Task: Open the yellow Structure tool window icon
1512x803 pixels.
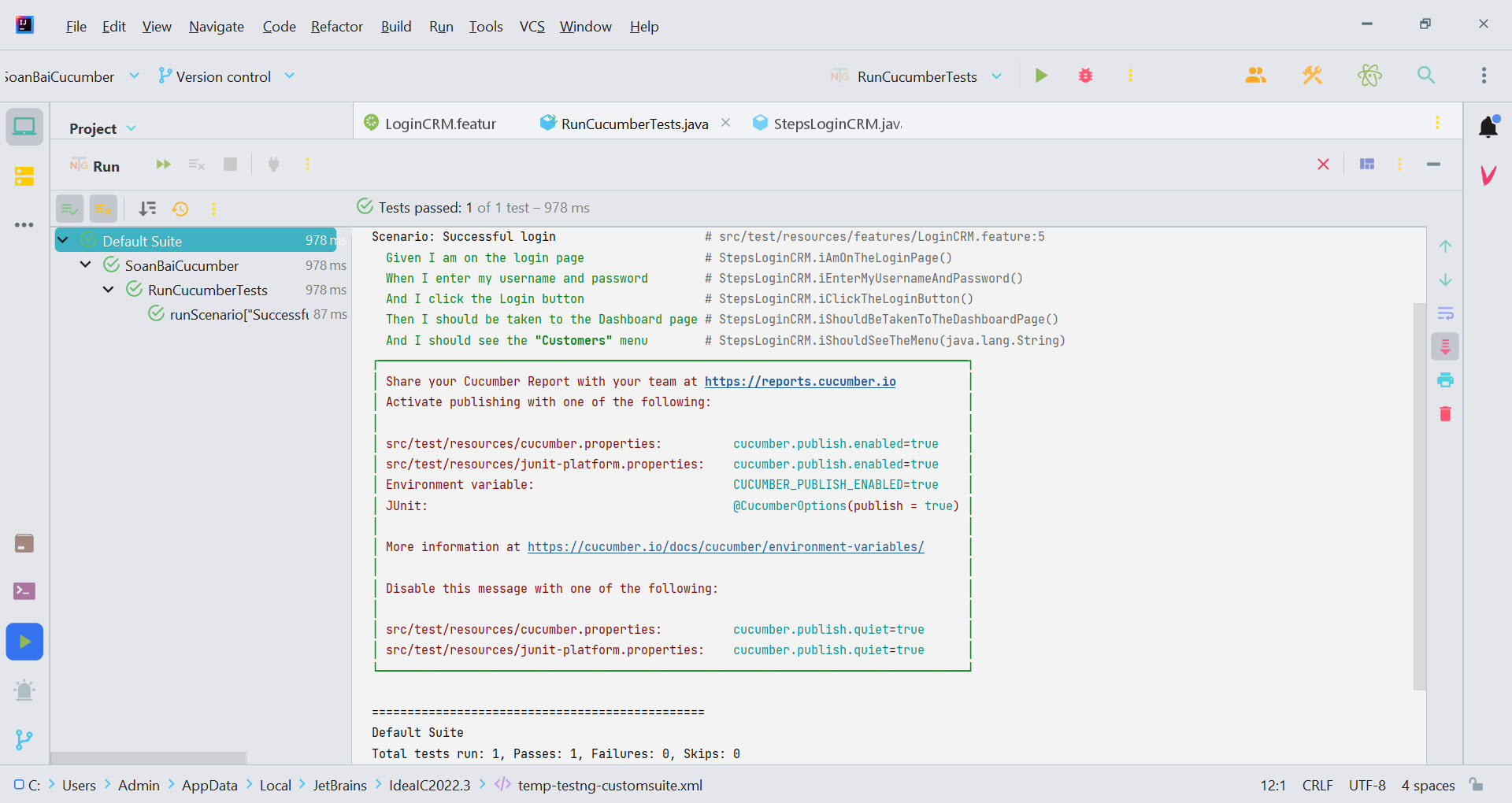Action: point(24,176)
